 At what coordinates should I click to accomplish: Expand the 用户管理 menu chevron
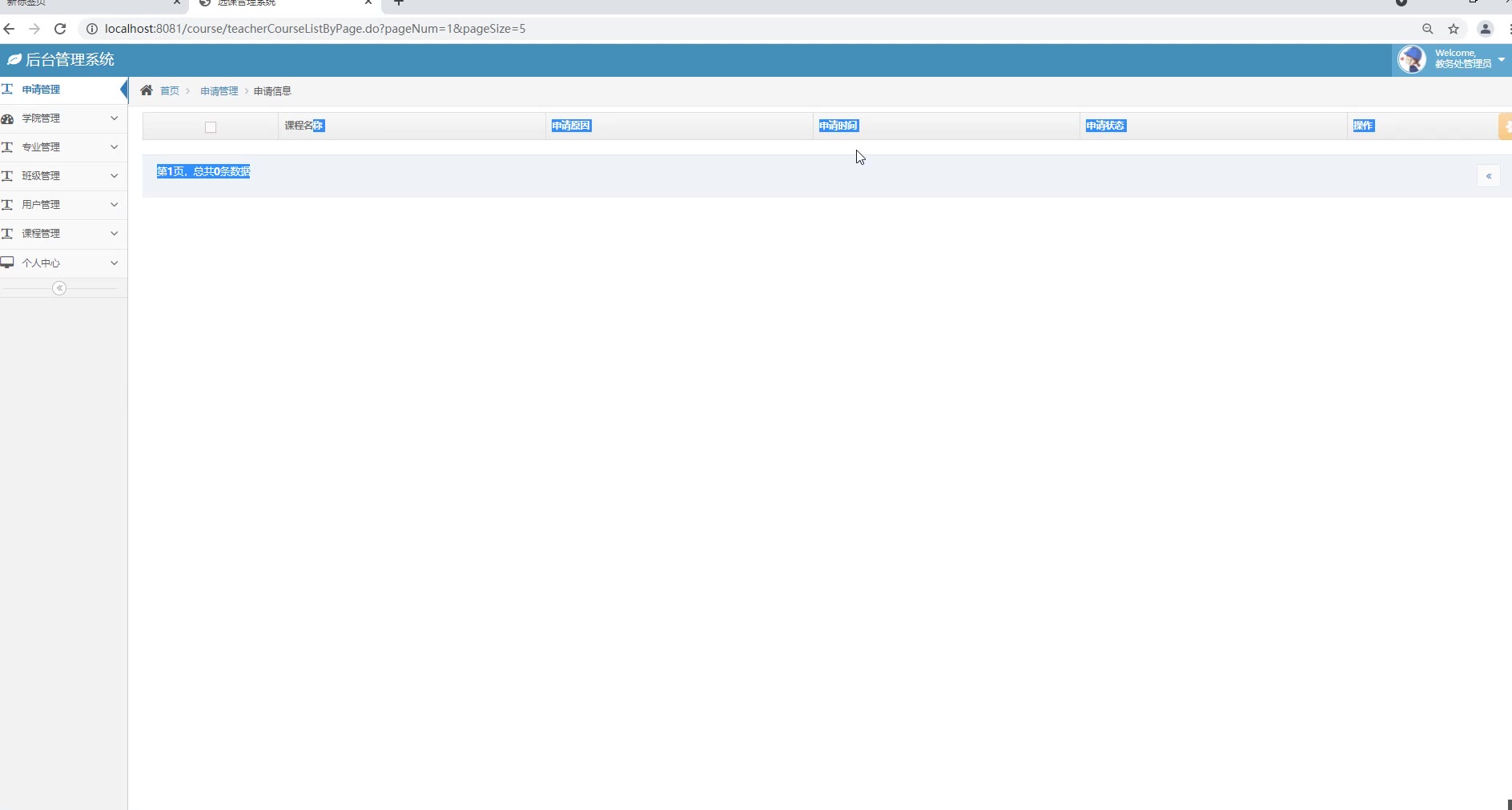[x=114, y=205]
